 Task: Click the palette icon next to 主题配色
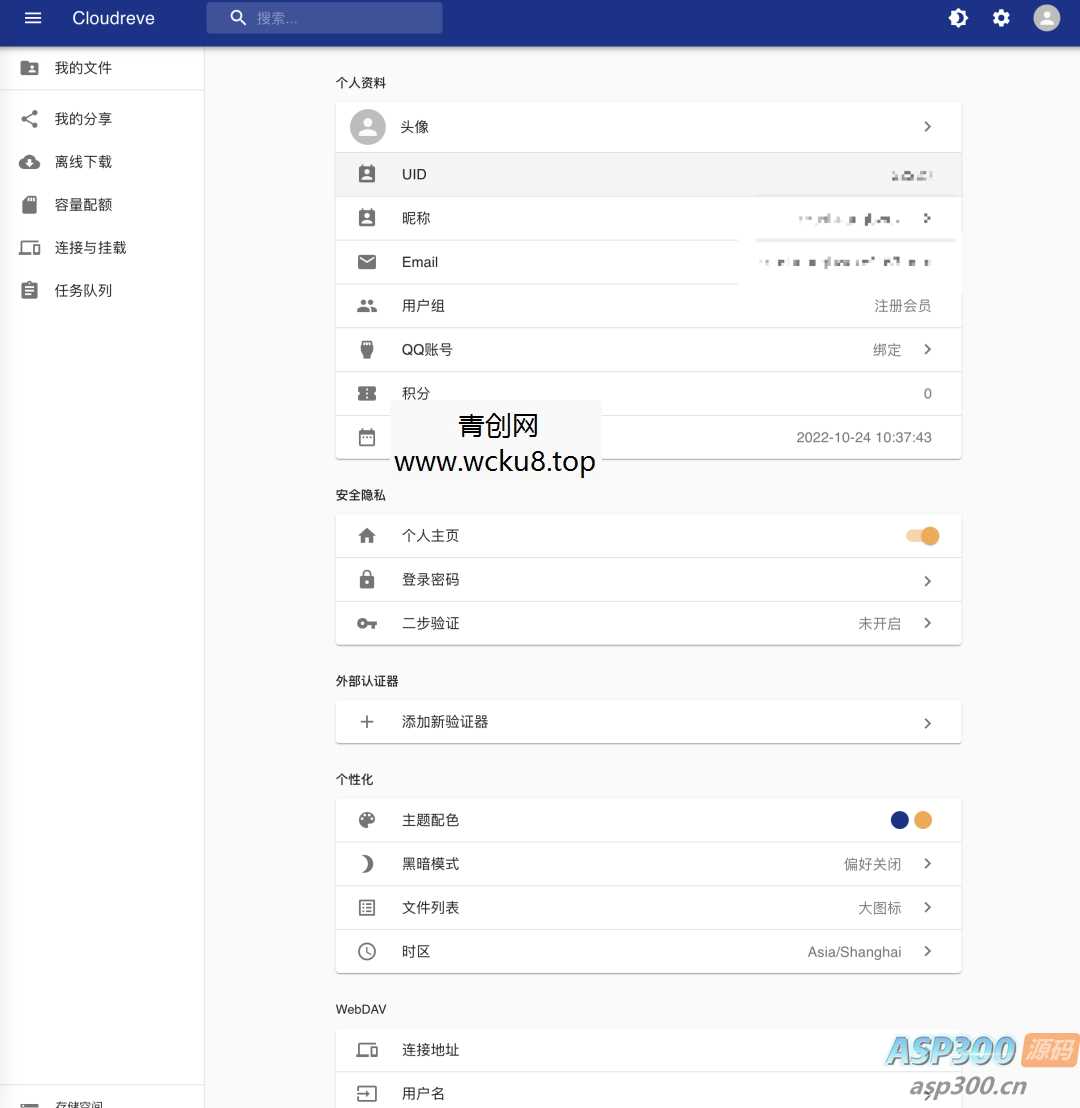367,819
